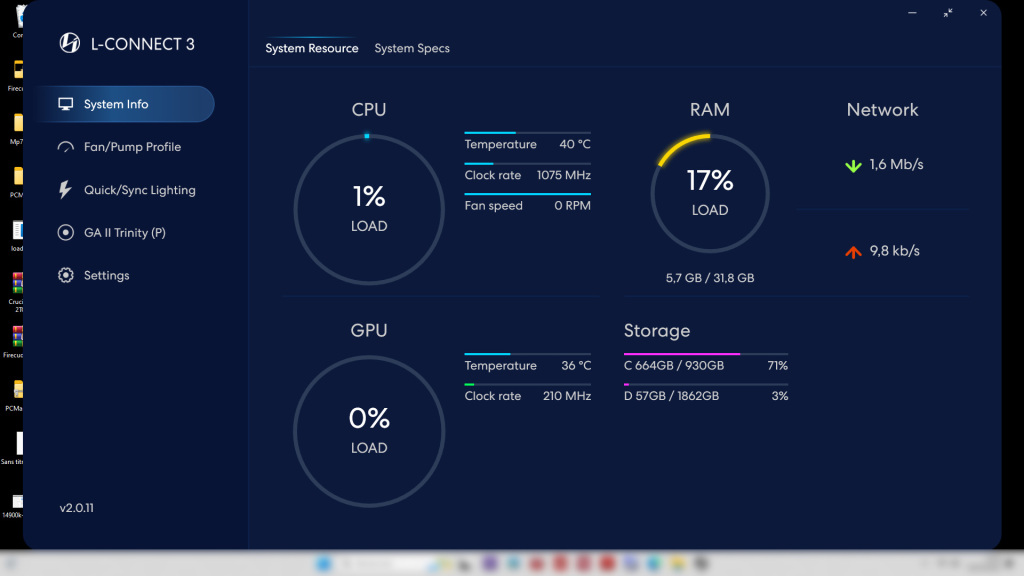
Task: Select the System Resource tab
Action: click(312, 48)
